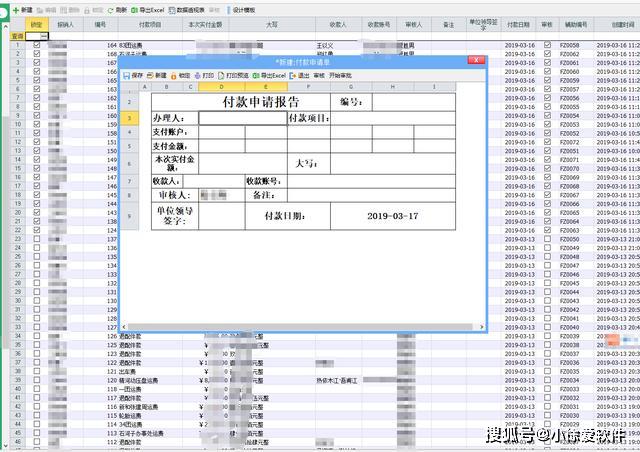
Task: Open 打印预览 print preview in the dialog
Action: (233, 76)
